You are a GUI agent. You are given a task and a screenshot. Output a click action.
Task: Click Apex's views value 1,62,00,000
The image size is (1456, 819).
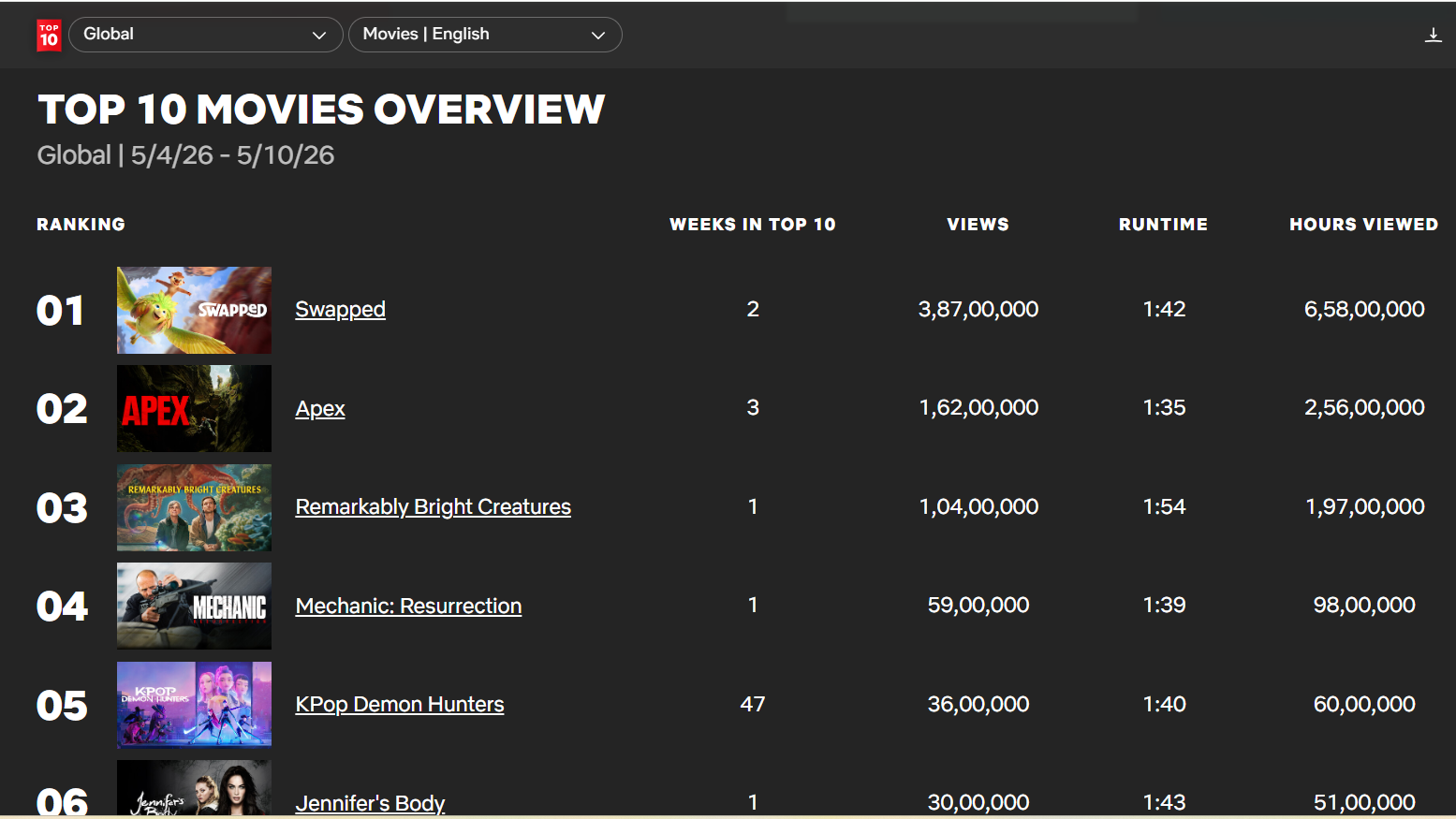pyautogui.click(x=978, y=408)
